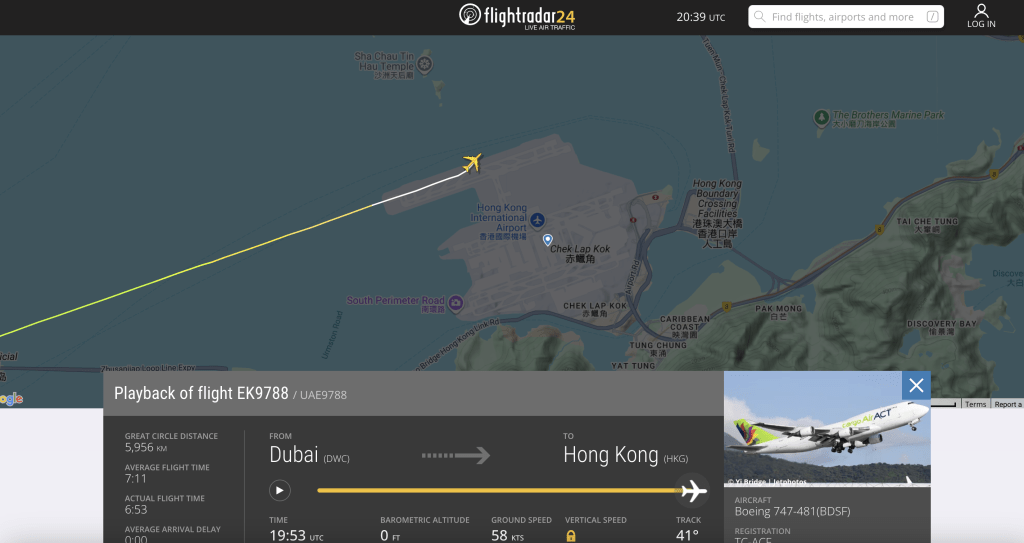The image size is (1024, 543).
Task: Click the Sha Chau Tin Hau Temple marker
Action: click(x=424, y=64)
